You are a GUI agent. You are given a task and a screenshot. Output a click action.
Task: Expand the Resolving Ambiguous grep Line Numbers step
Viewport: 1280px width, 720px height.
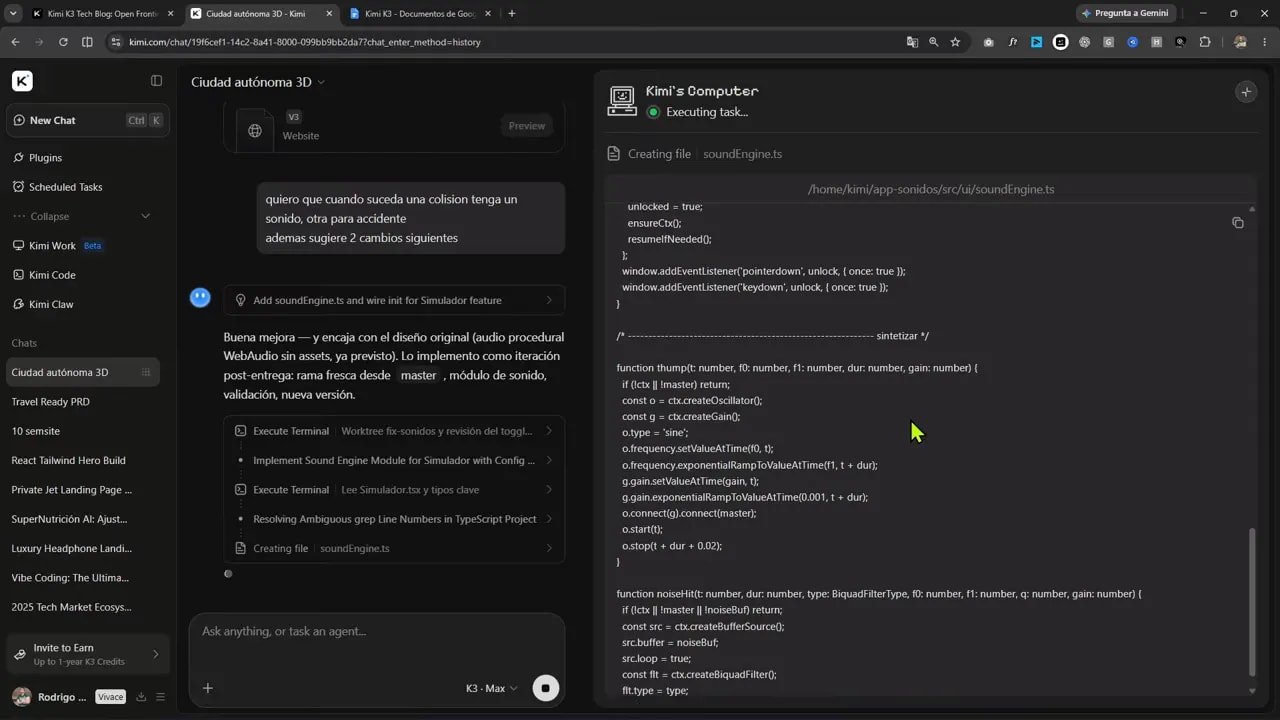coord(394,519)
